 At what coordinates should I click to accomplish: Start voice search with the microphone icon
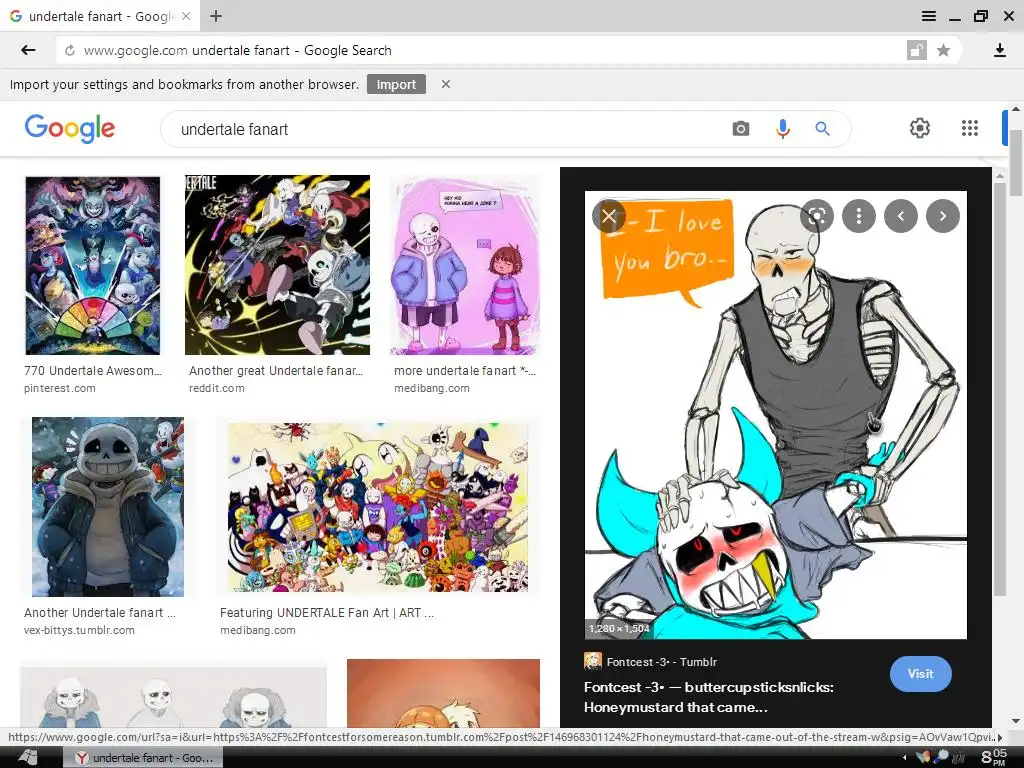pos(782,129)
